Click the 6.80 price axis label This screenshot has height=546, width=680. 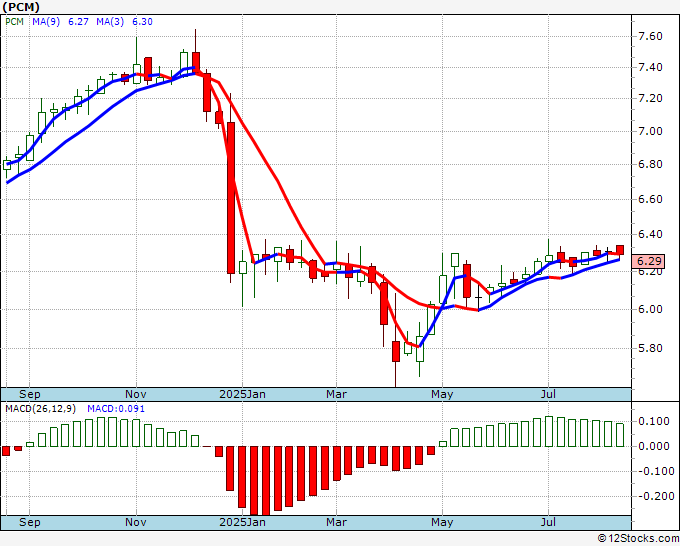(650, 164)
